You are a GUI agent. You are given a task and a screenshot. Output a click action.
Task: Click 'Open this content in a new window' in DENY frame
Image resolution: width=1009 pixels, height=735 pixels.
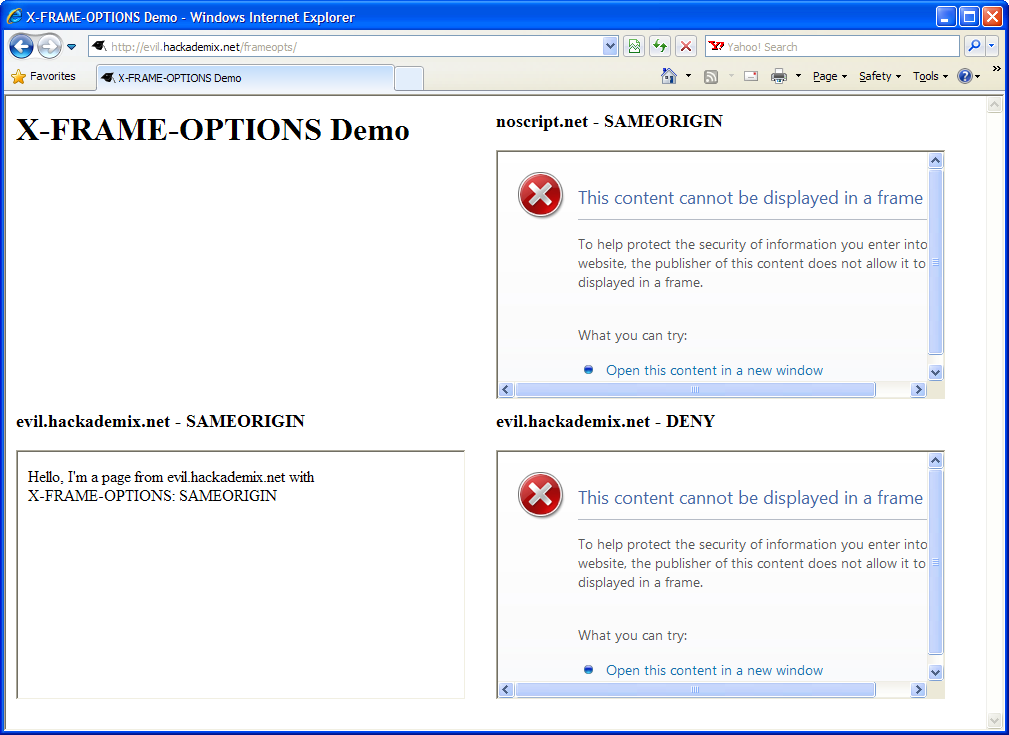pos(714,670)
